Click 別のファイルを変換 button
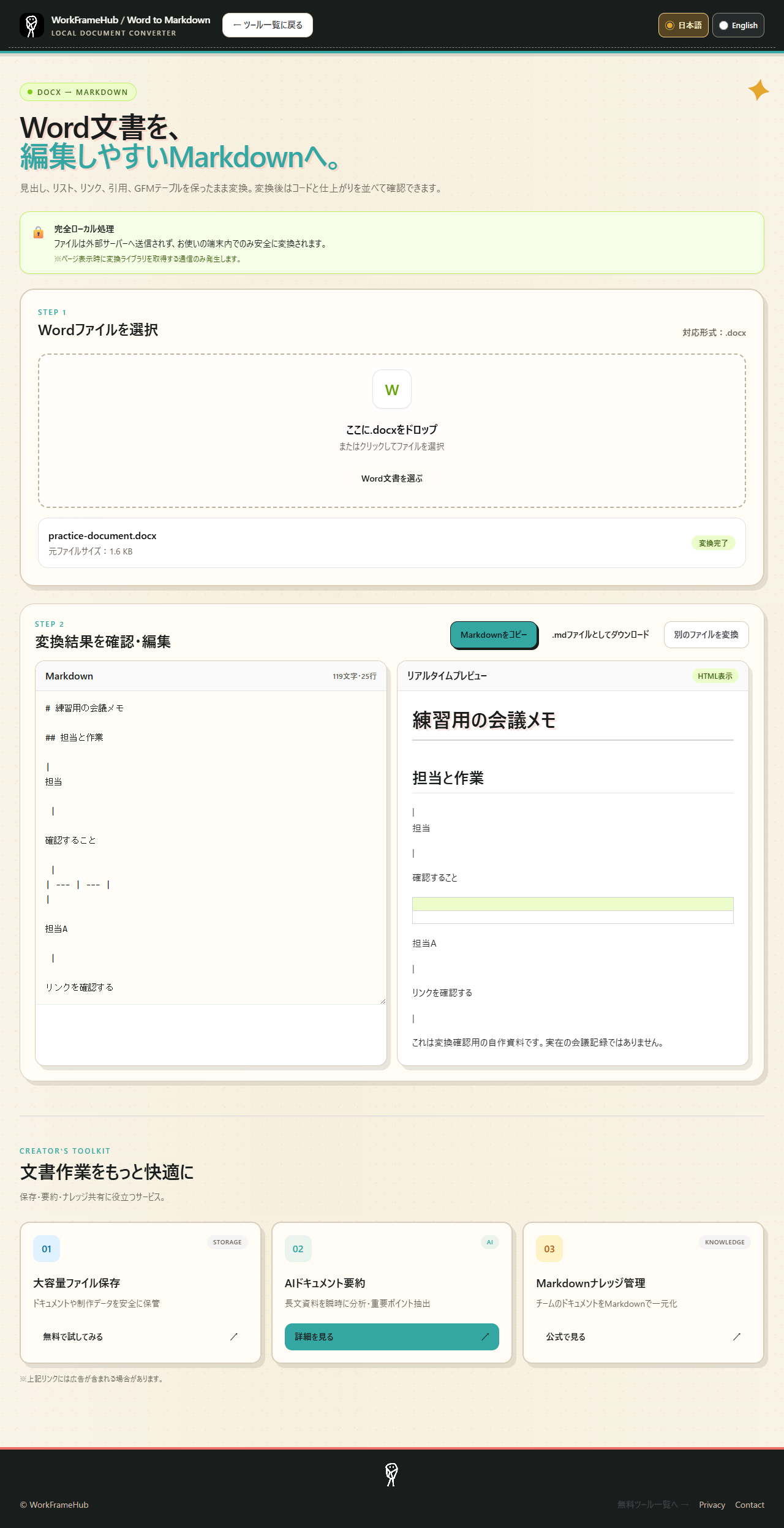The image size is (784, 1528). 706,635
